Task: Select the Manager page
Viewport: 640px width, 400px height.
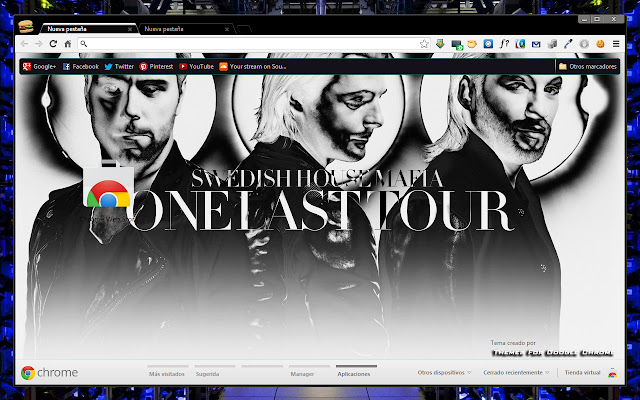Action: click(309, 371)
